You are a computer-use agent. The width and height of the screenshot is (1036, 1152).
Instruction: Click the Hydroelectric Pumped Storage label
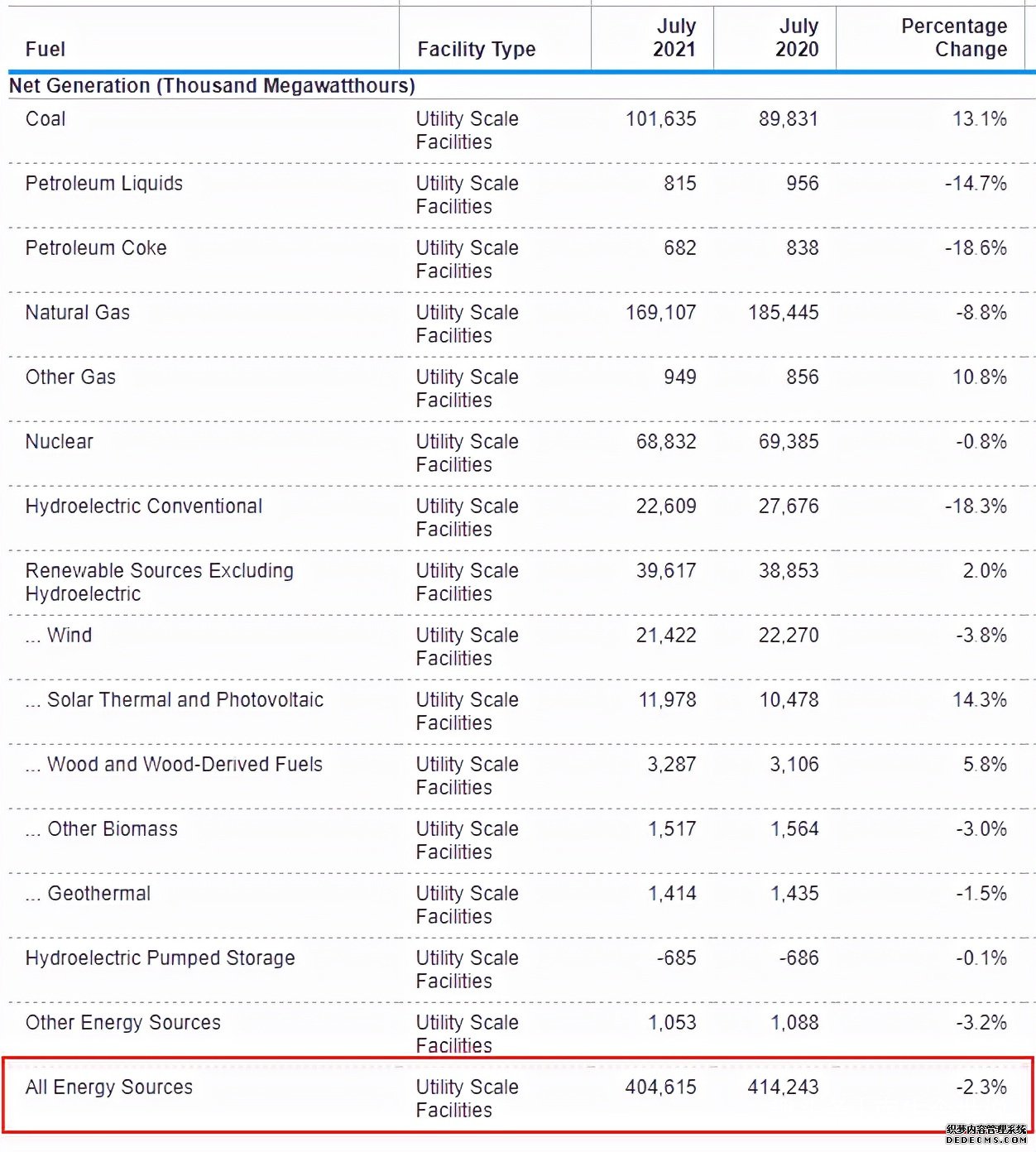point(161,958)
